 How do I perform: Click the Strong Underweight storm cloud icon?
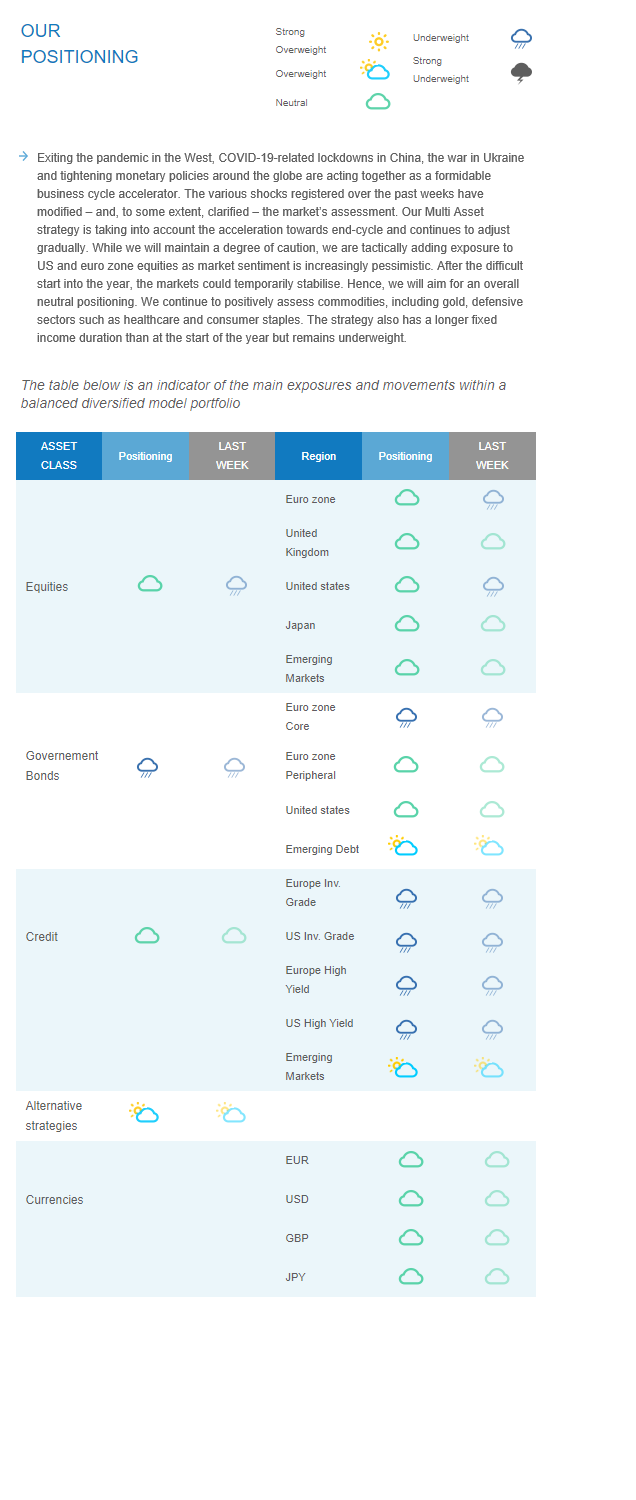click(x=521, y=72)
